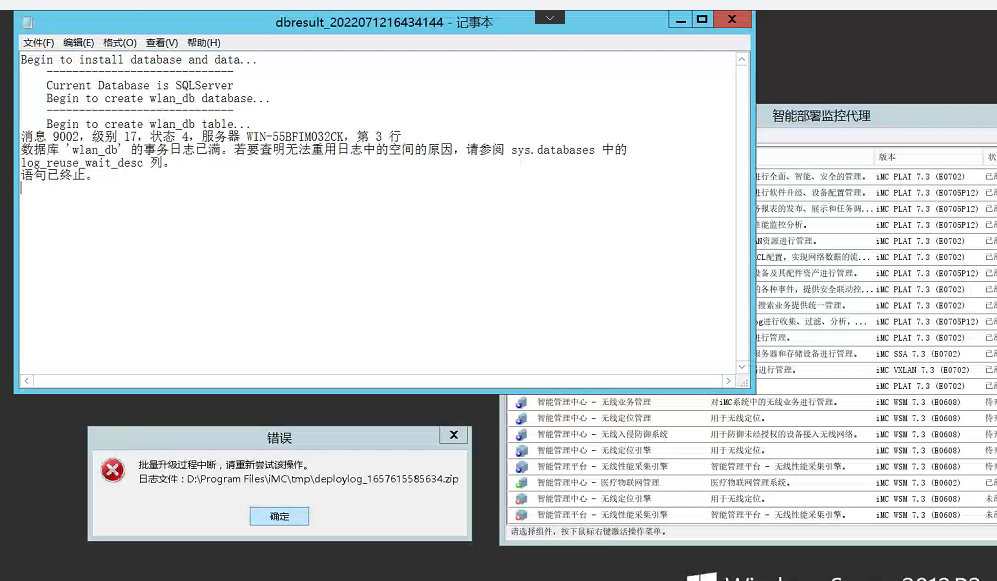Open the 格式(O) menu in Notepad
This screenshot has height=581, width=997.
coord(120,43)
